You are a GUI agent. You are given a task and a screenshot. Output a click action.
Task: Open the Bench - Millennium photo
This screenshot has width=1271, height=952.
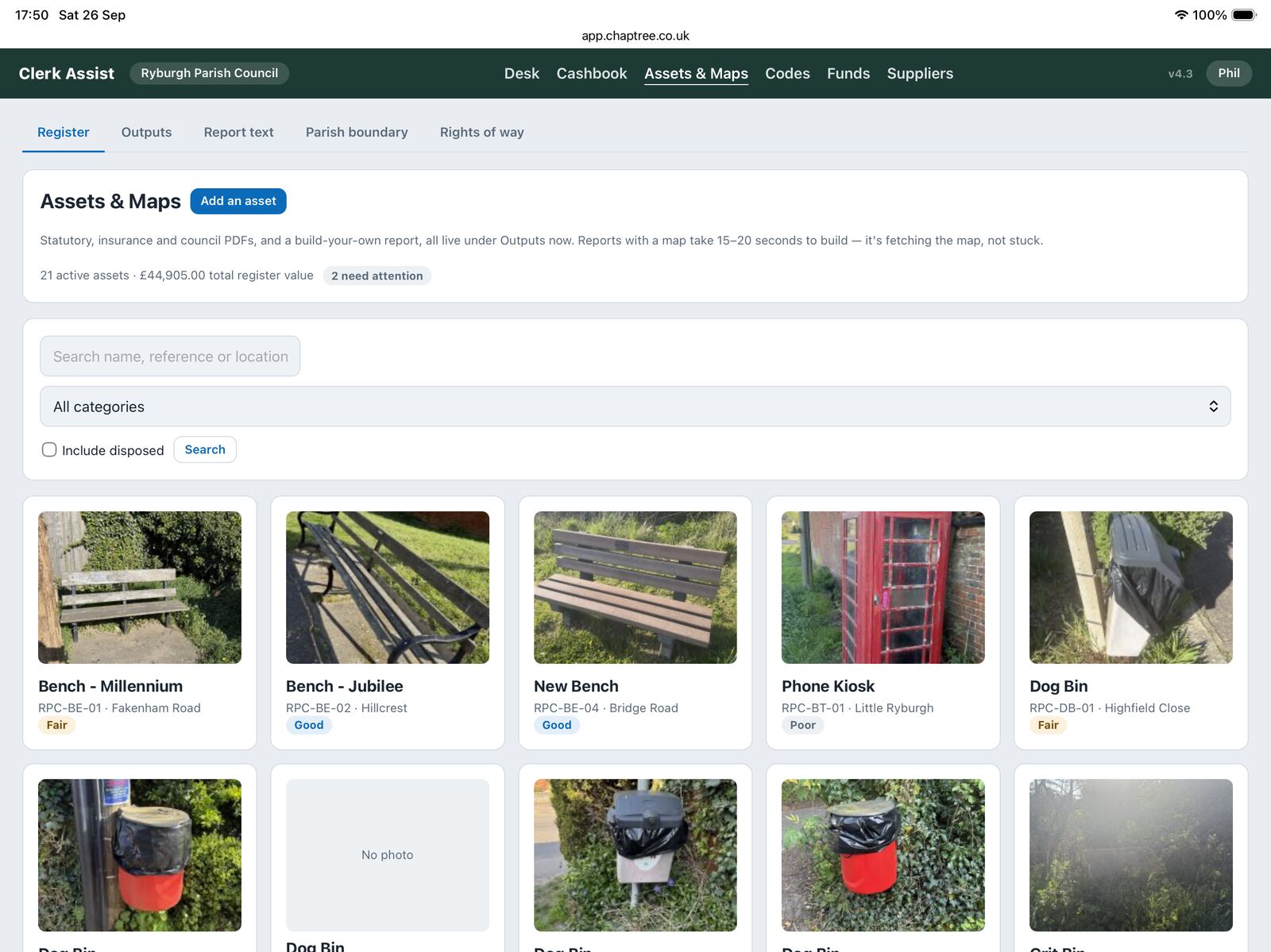(140, 588)
